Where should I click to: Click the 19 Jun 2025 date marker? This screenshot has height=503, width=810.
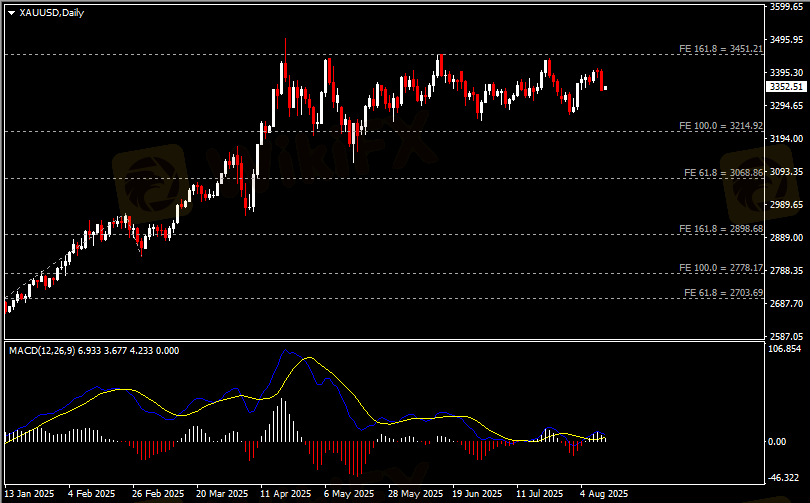(477, 494)
